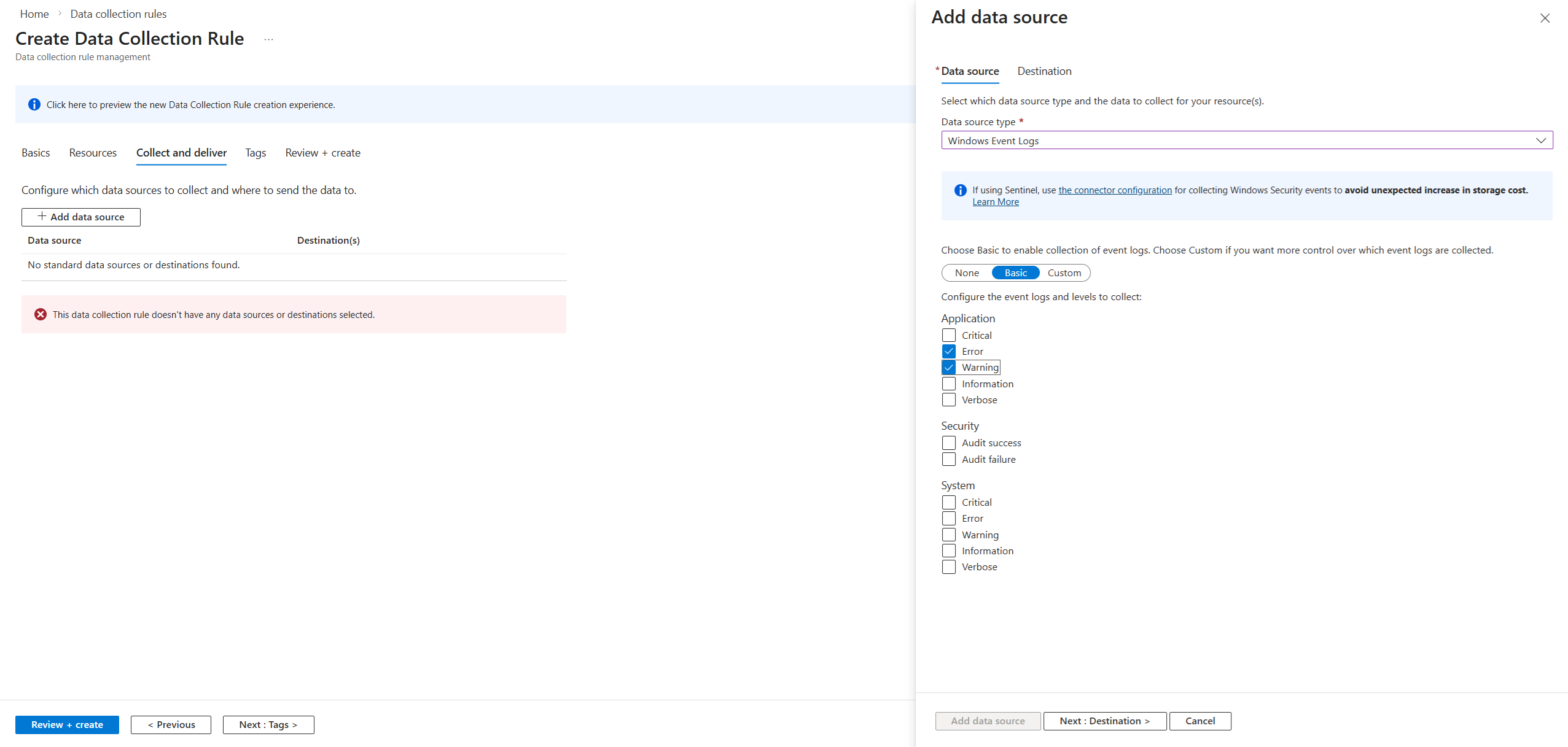Select None for event log collection
The height and width of the screenshot is (747, 1568).
tap(967, 273)
